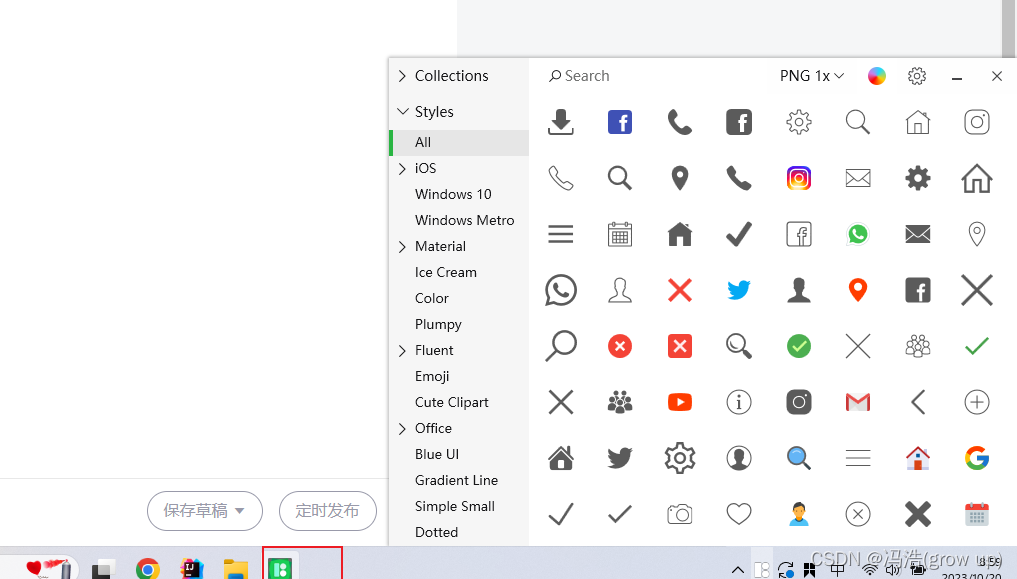Select the left chevron back icon

click(918, 402)
